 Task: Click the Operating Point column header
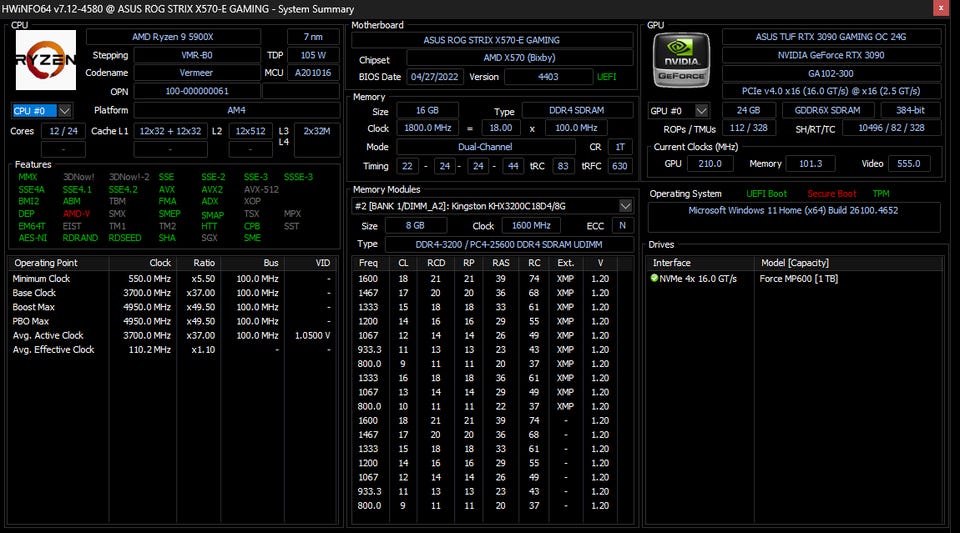click(46, 262)
